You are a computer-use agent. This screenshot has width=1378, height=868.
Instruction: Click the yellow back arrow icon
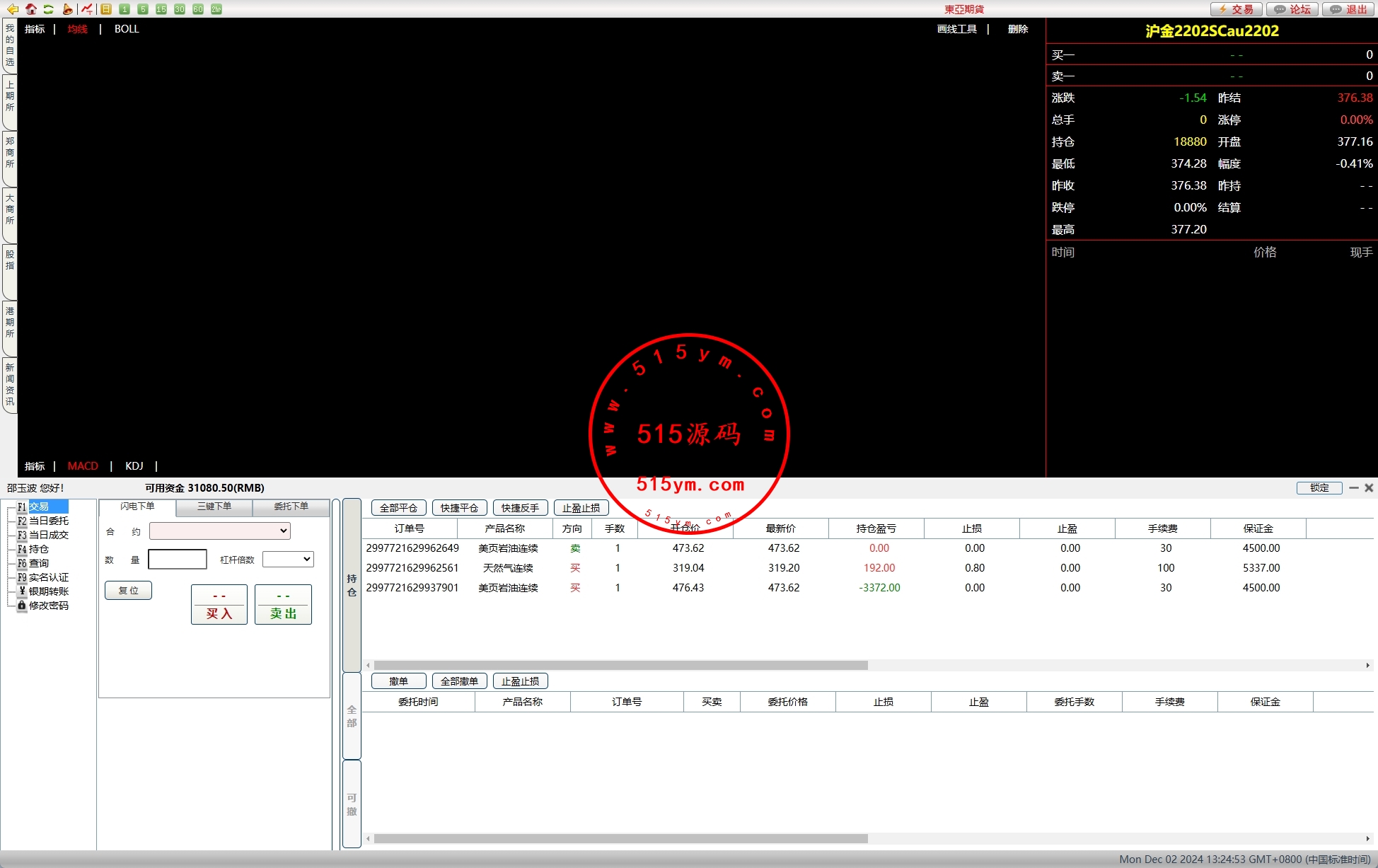(x=12, y=9)
